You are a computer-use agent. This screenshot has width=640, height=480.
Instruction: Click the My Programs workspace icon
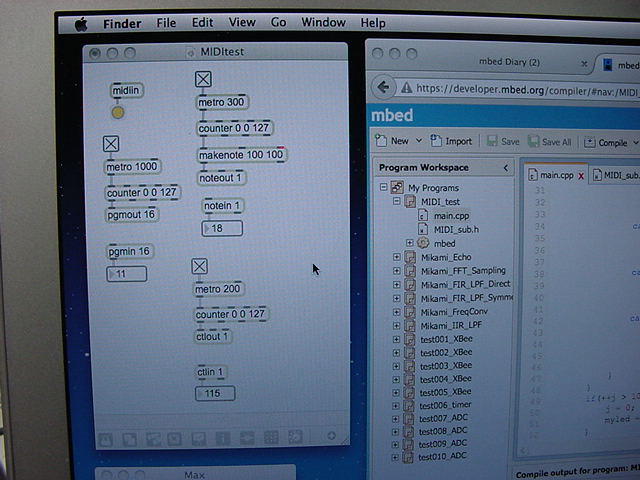click(x=397, y=187)
